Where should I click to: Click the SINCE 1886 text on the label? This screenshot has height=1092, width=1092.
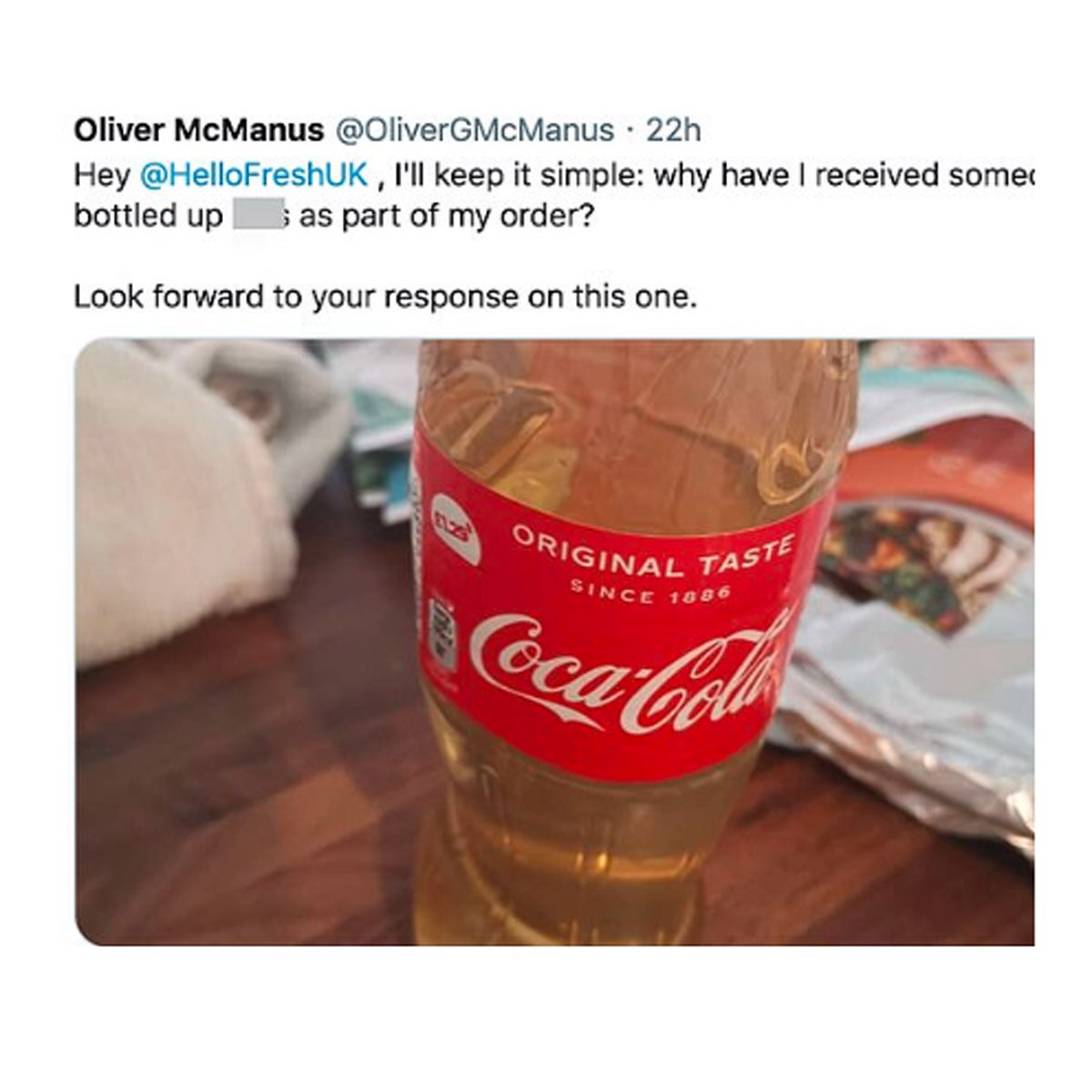point(651,592)
